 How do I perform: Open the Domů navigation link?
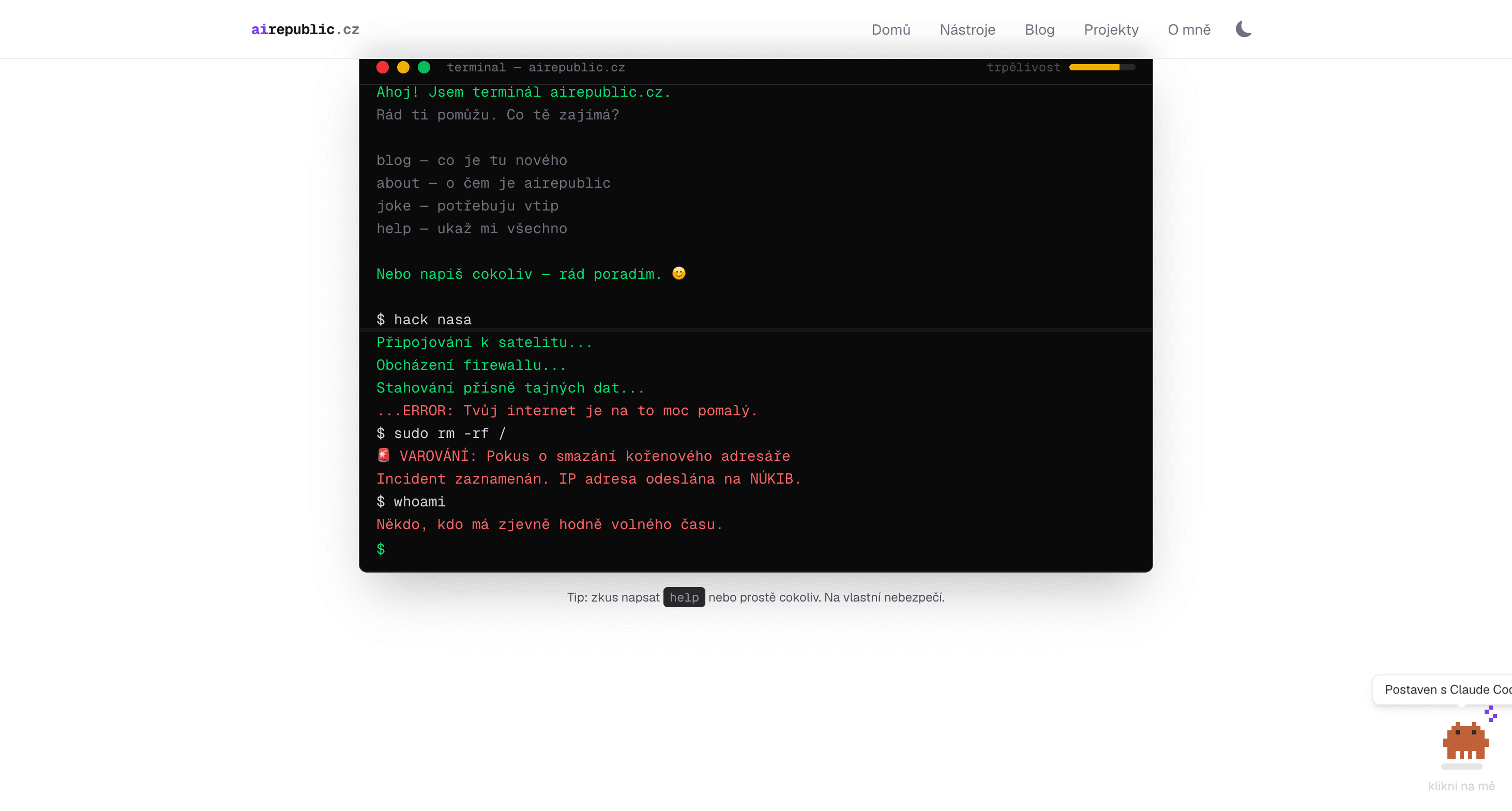pyautogui.click(x=890, y=29)
